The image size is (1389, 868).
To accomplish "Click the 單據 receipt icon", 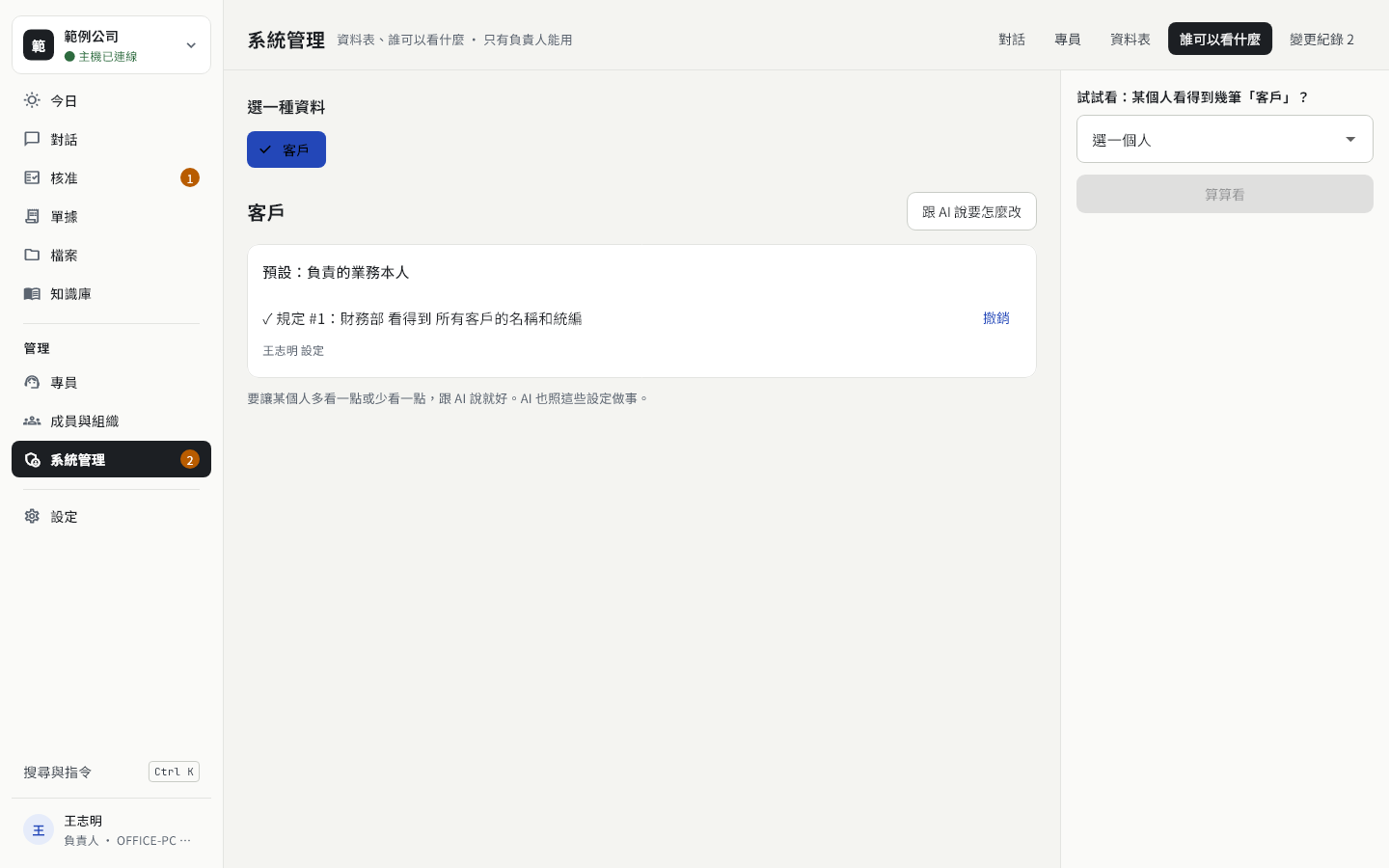I will [32, 216].
